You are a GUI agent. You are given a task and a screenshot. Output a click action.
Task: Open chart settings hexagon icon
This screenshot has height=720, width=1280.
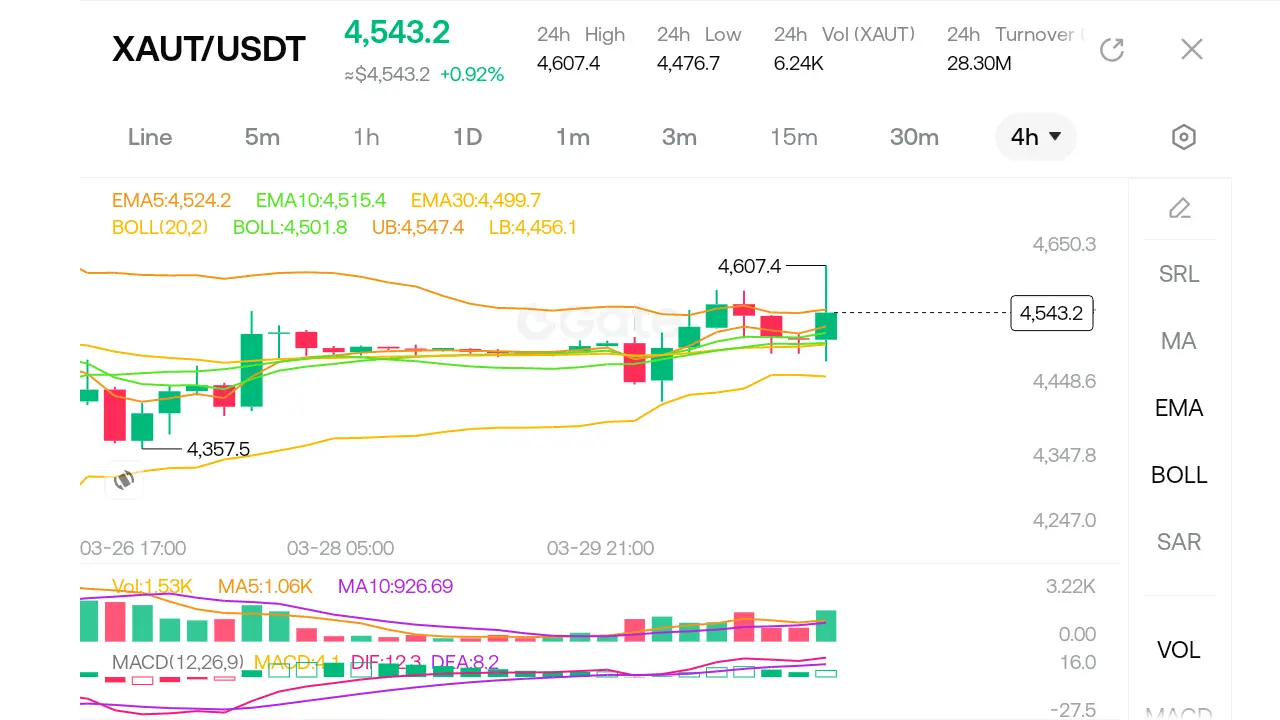1184,137
